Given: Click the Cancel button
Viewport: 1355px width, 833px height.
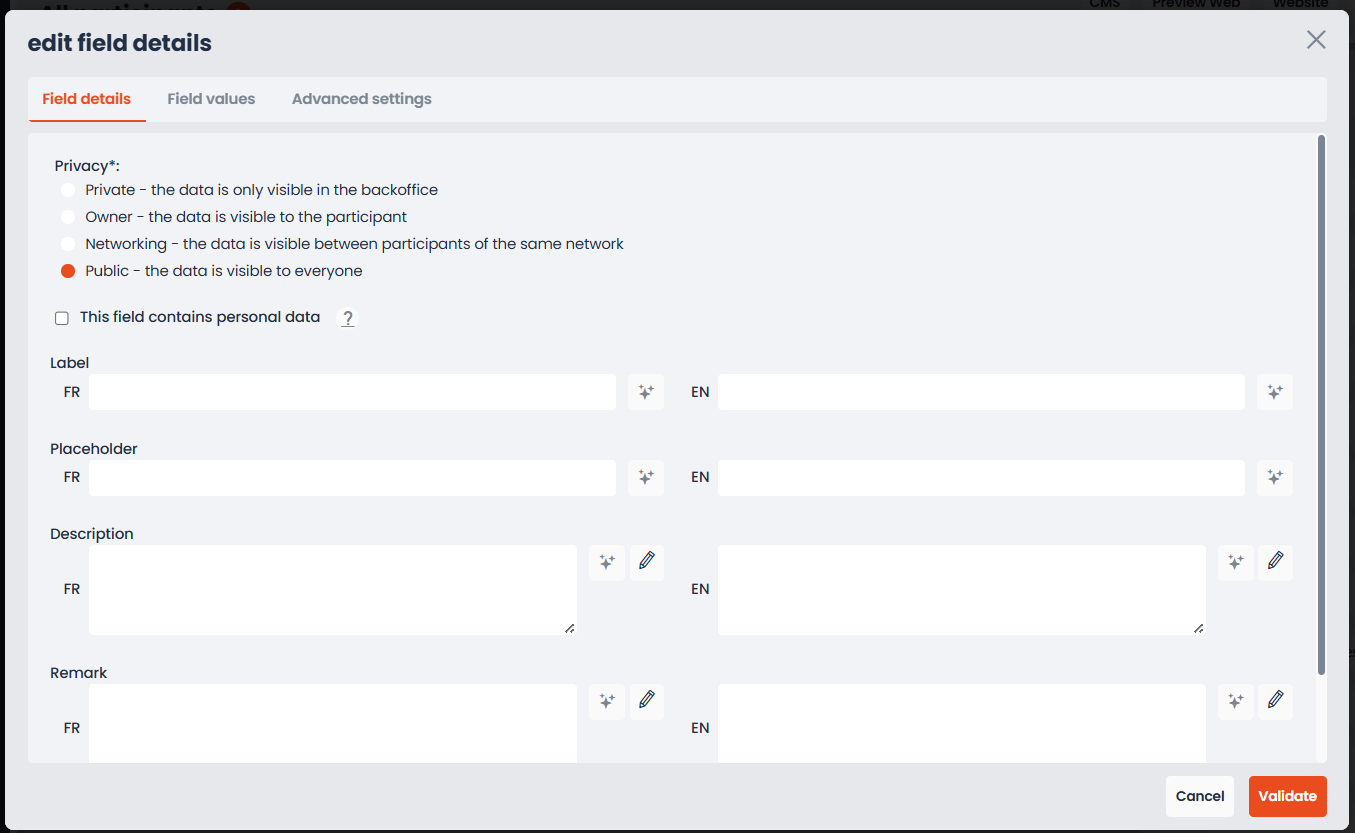Looking at the screenshot, I should [1200, 796].
